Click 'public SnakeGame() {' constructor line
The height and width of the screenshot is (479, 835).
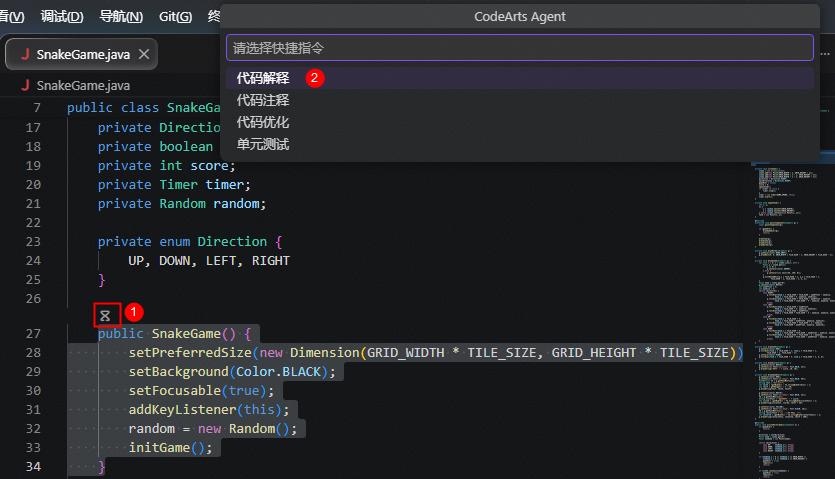point(174,334)
